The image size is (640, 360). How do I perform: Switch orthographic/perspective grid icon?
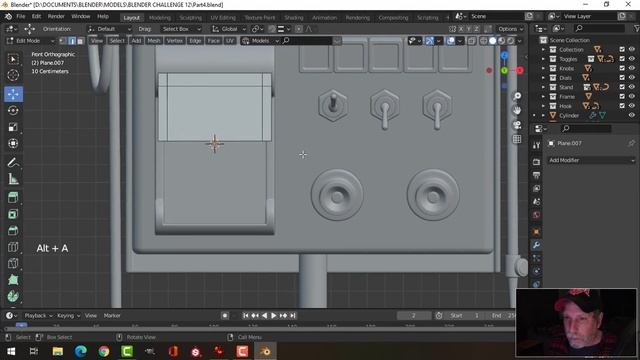(517, 139)
